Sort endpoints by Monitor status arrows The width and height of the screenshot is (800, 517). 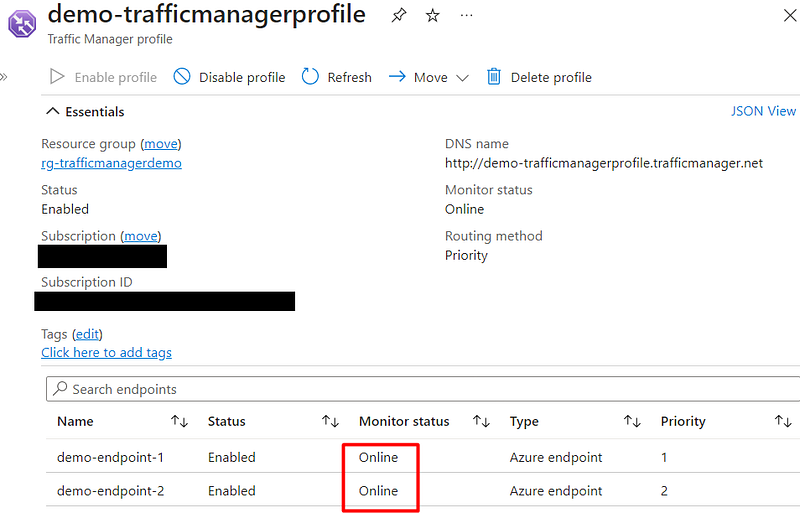[x=482, y=421]
